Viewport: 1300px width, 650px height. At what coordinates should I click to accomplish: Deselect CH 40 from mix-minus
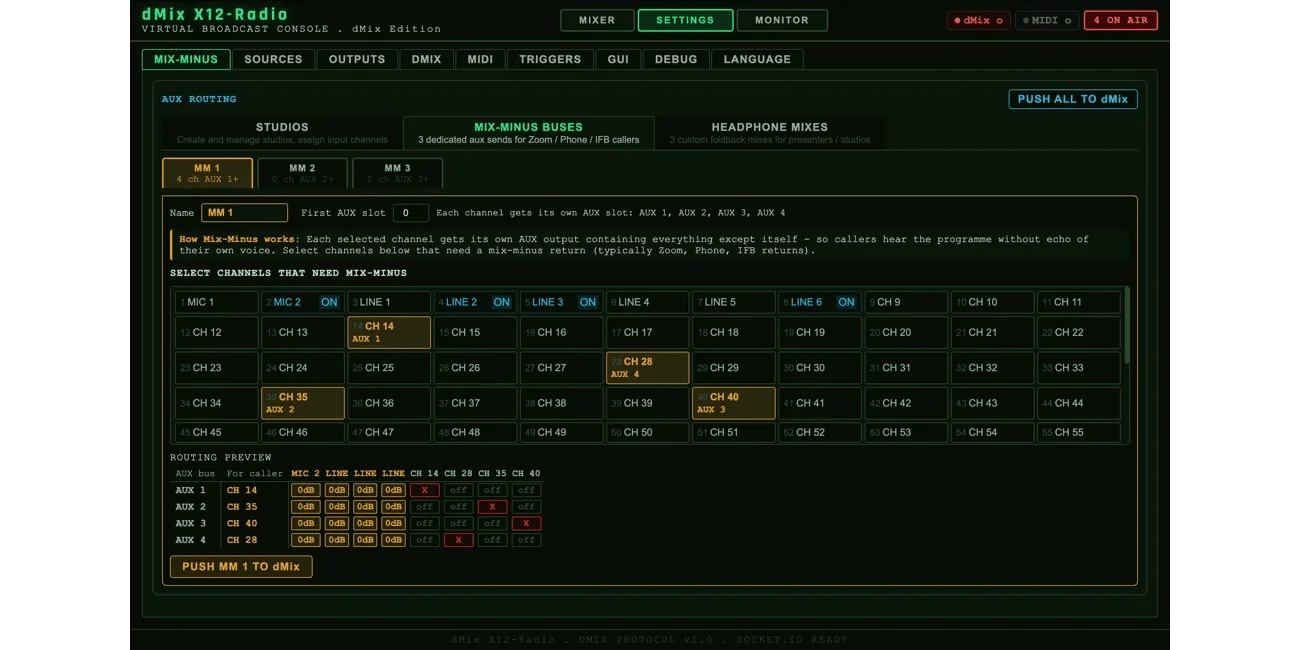click(733, 403)
